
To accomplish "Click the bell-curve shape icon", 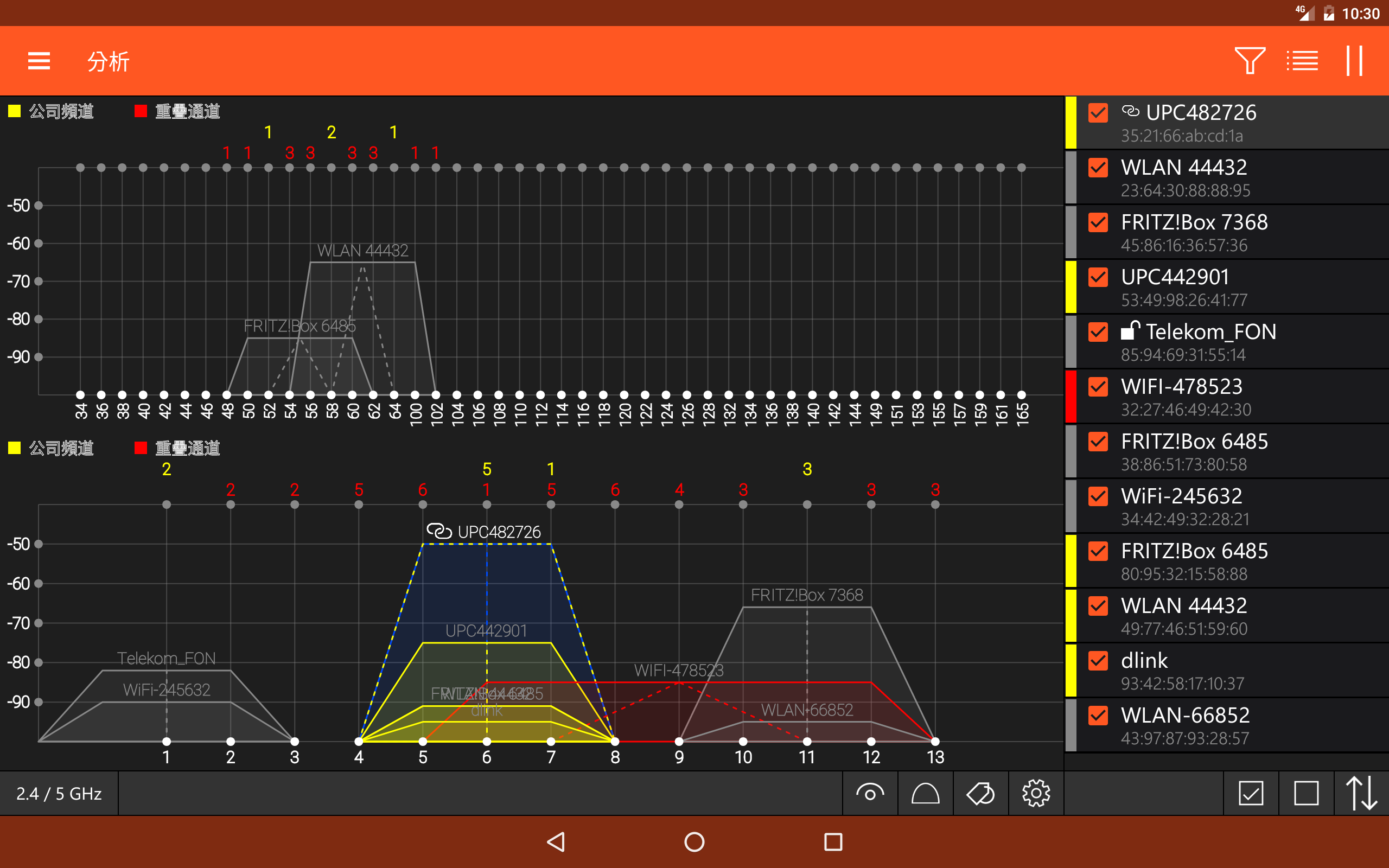I will coord(925,793).
